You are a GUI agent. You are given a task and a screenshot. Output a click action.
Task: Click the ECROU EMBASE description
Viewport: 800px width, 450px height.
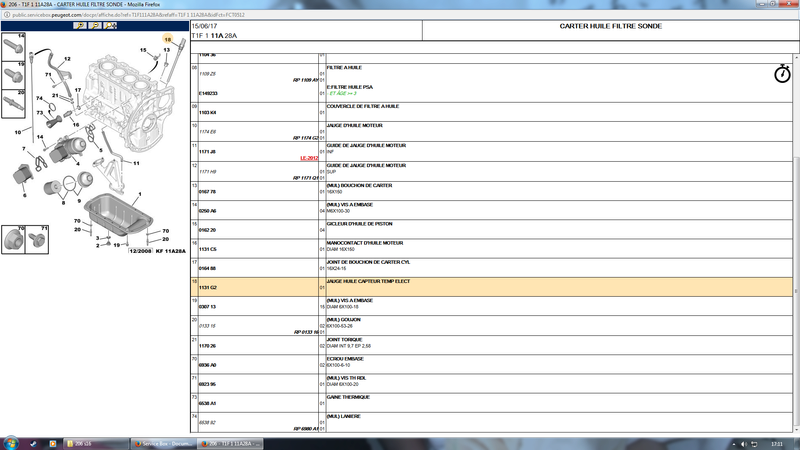[x=345, y=359]
